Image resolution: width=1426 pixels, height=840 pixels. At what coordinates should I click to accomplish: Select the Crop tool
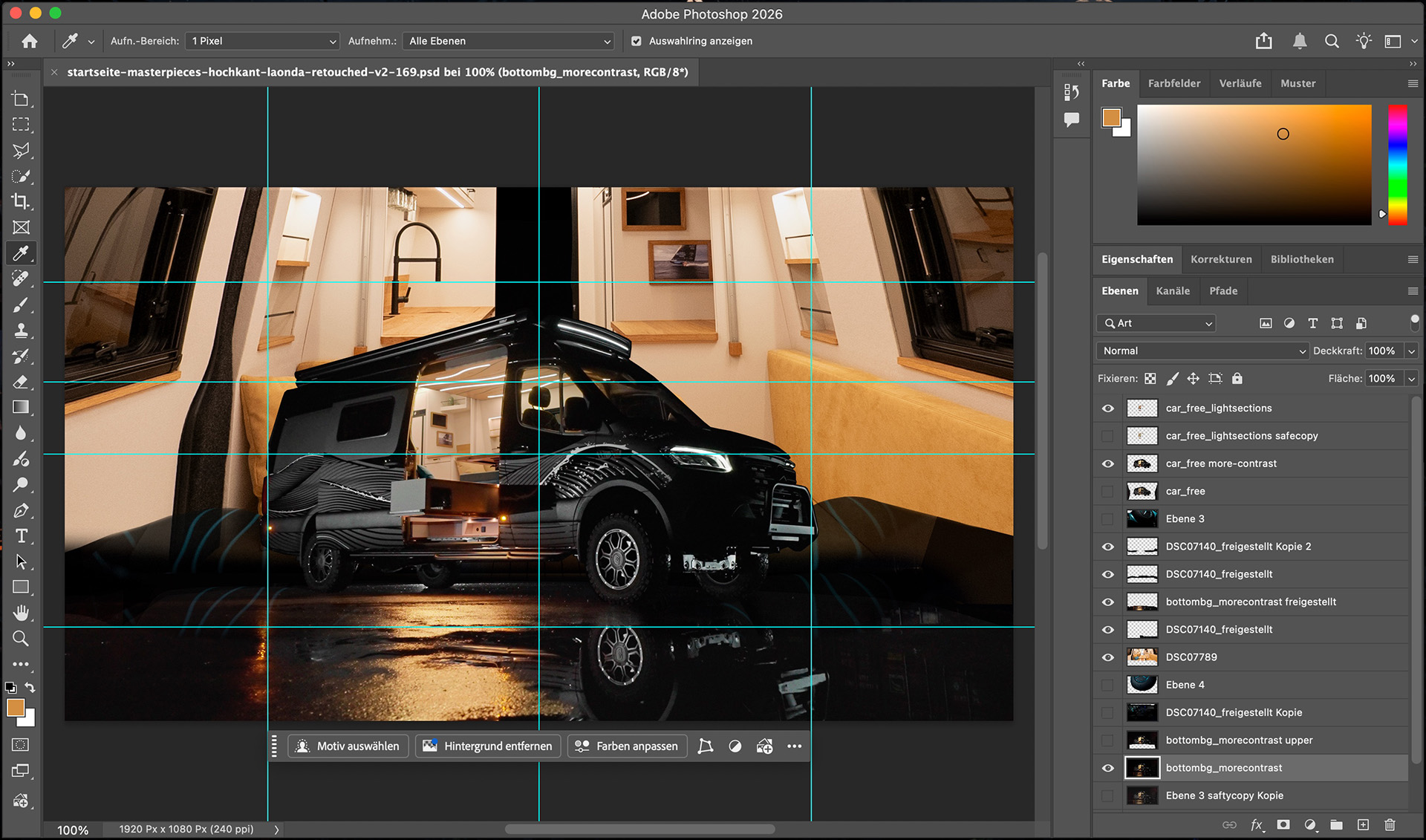tap(21, 201)
